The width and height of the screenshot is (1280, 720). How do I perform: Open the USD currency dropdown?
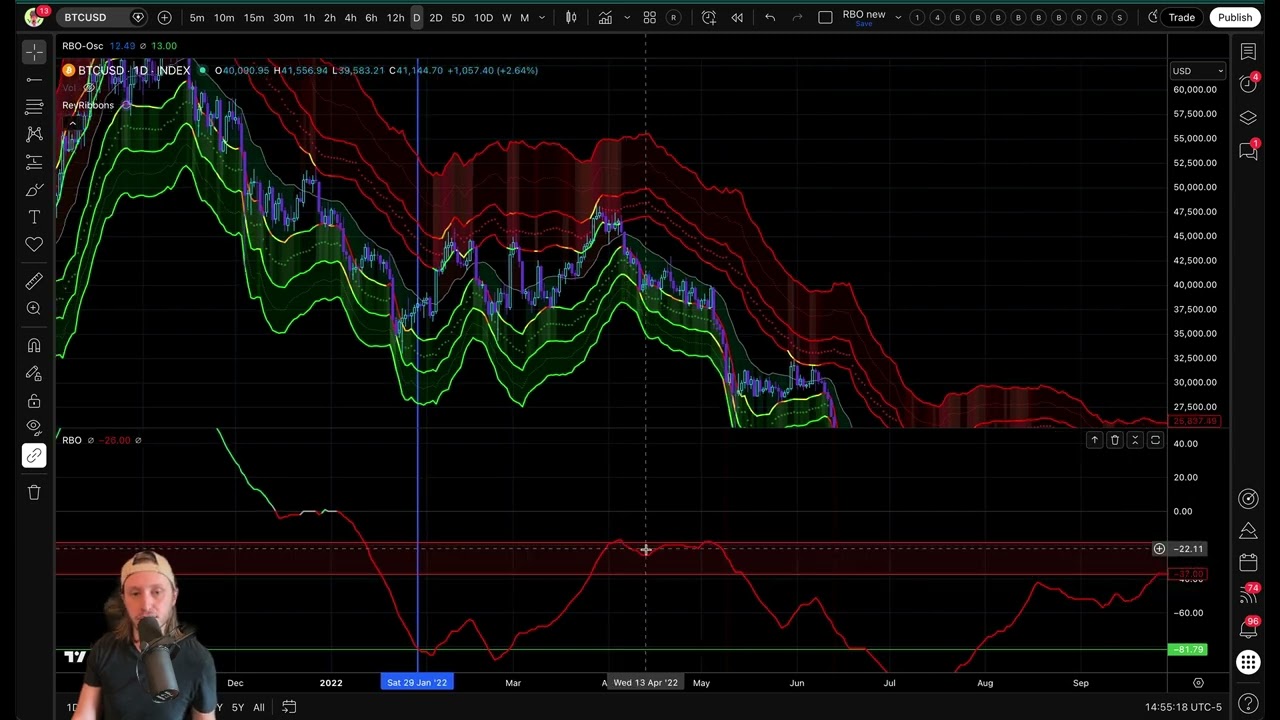tap(1198, 71)
